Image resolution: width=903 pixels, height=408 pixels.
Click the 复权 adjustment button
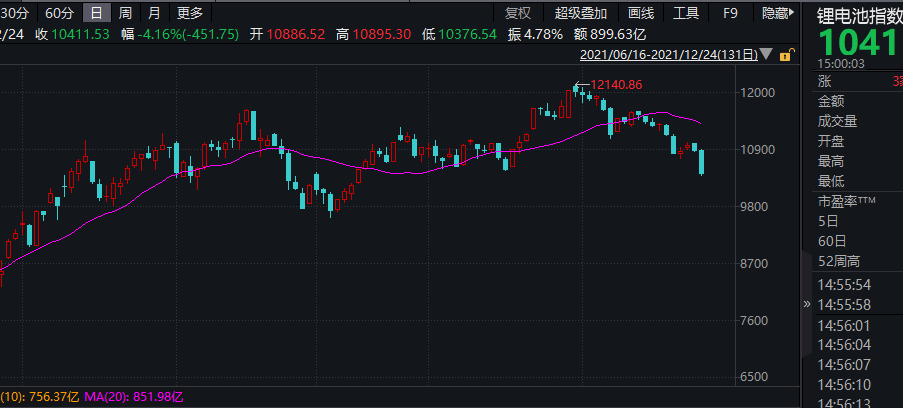pyautogui.click(x=518, y=13)
